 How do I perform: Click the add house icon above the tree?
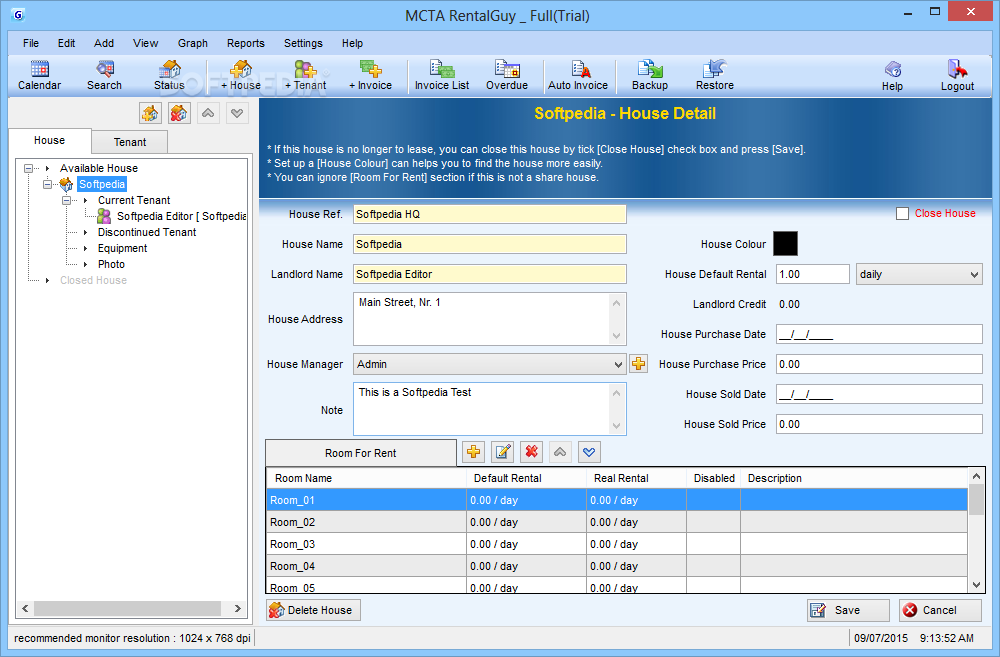click(x=150, y=114)
